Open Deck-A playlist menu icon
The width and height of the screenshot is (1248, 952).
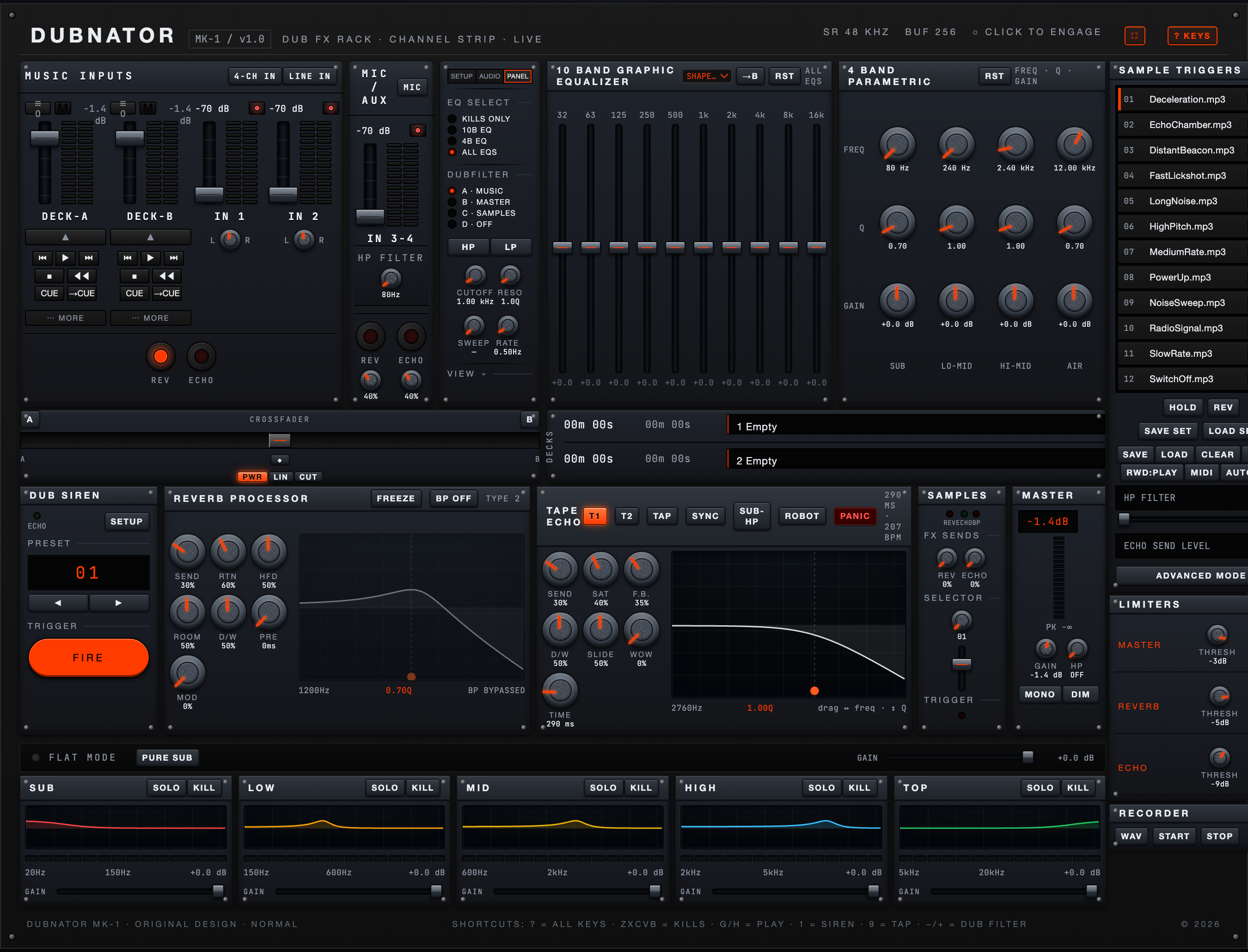coord(38,108)
